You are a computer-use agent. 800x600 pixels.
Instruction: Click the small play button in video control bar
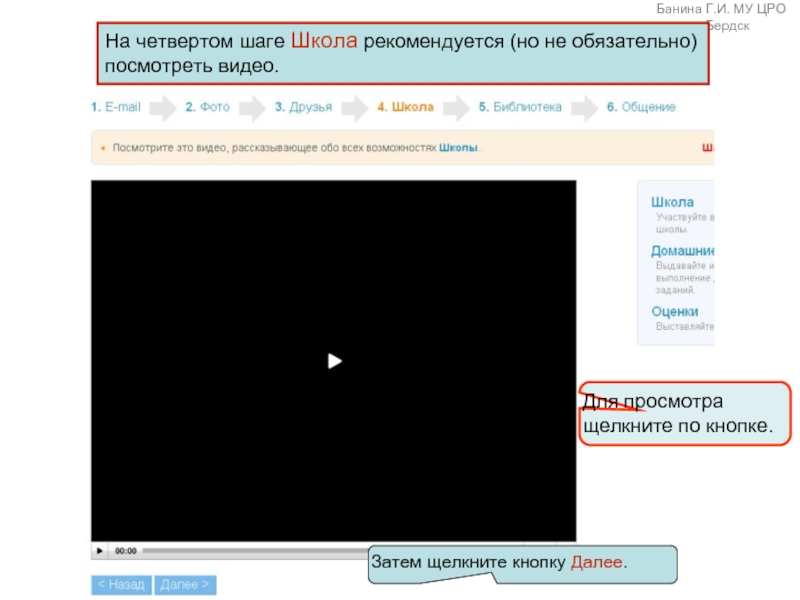click(x=99, y=551)
